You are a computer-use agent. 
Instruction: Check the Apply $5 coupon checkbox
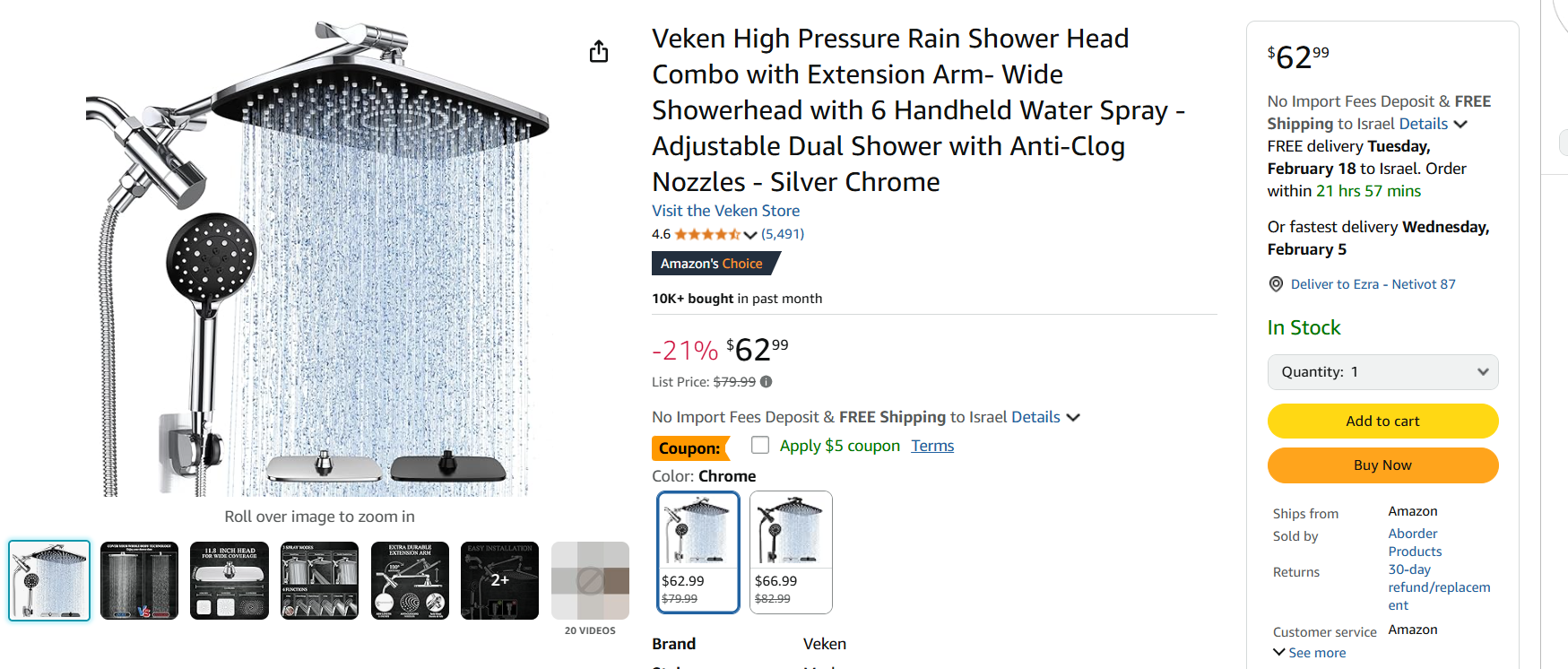[x=760, y=445]
